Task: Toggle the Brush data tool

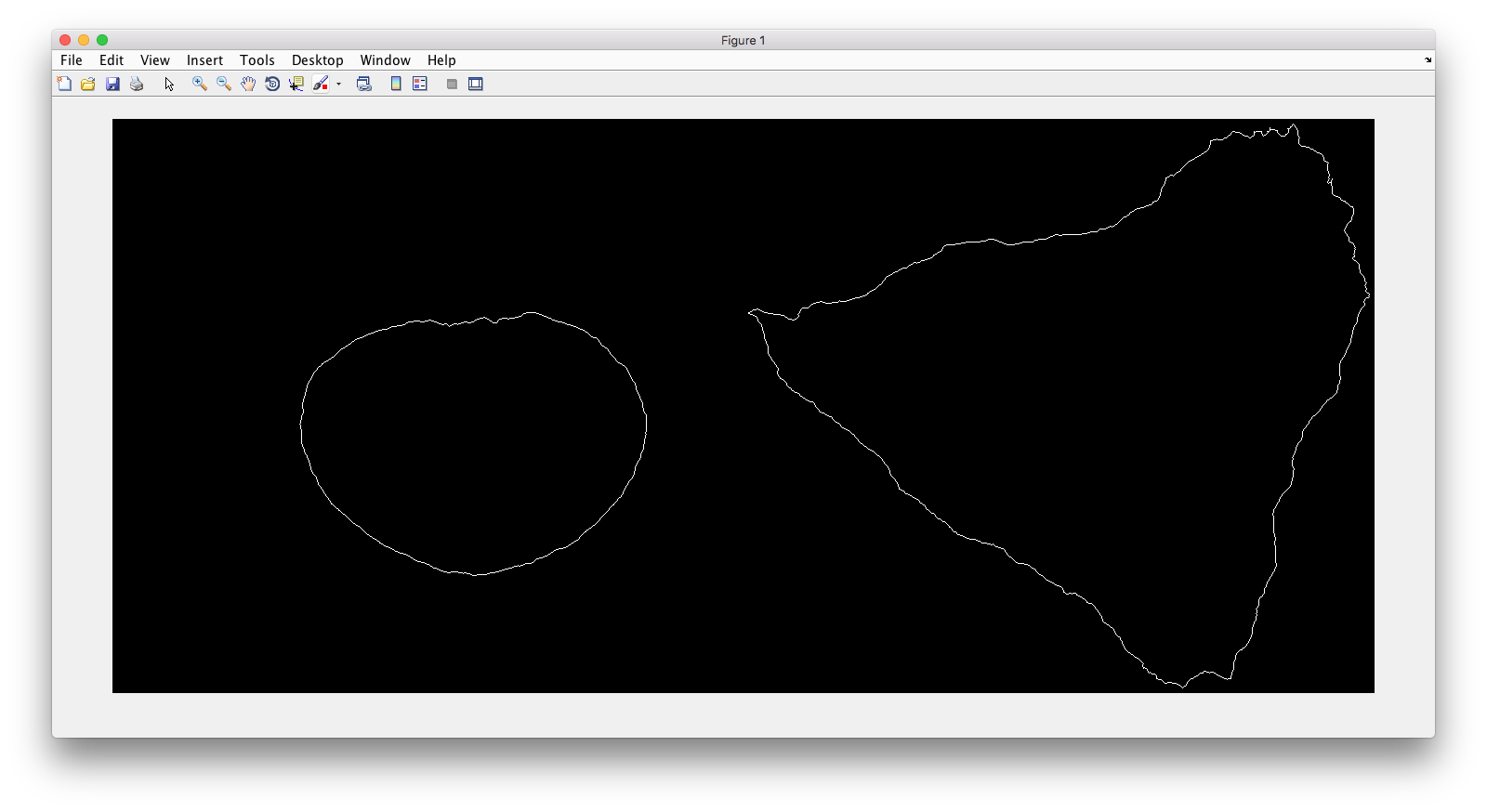Action: pyautogui.click(x=321, y=84)
